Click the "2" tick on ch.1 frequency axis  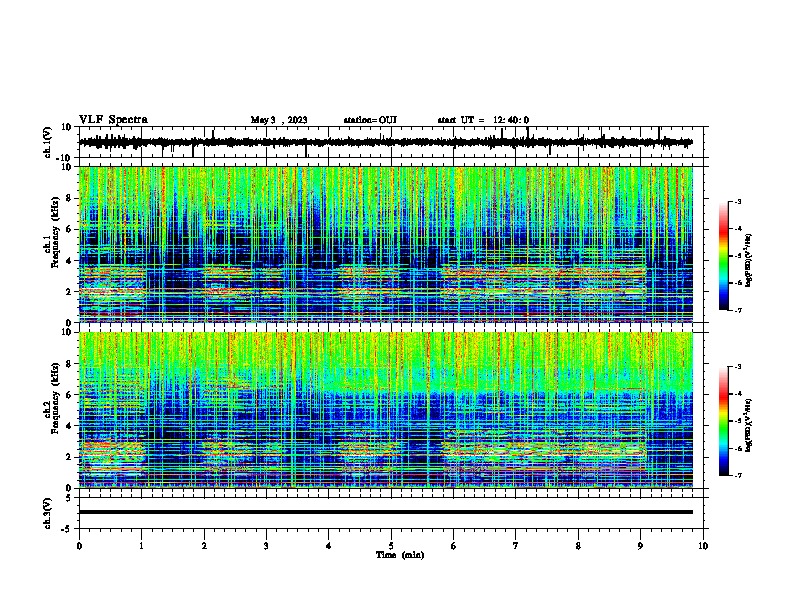click(x=69, y=291)
